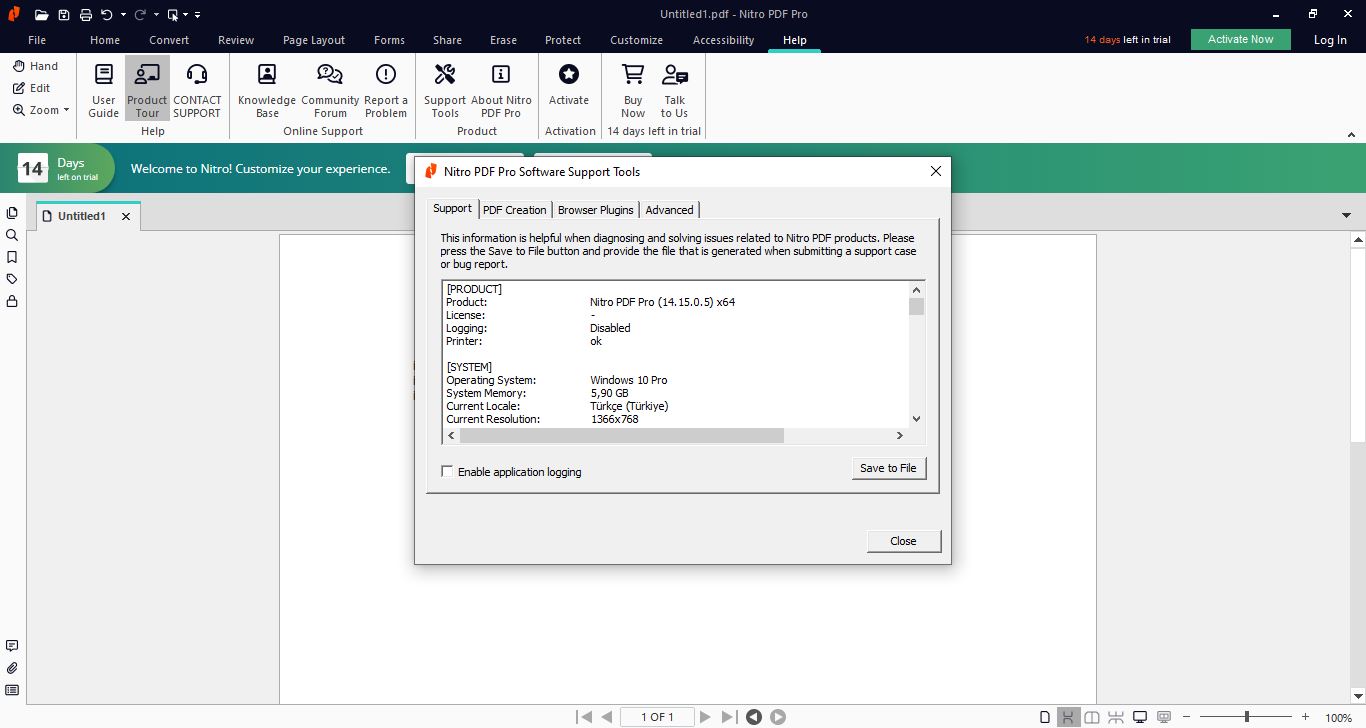Screen dimensions: 1366x728
Task: Open the Comments panel at sidebar bottom
Action: pos(12,646)
